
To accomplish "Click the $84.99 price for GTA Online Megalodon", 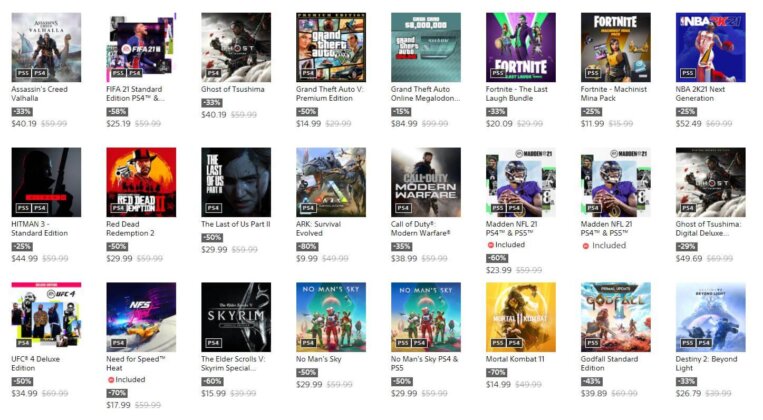I will [404, 124].
